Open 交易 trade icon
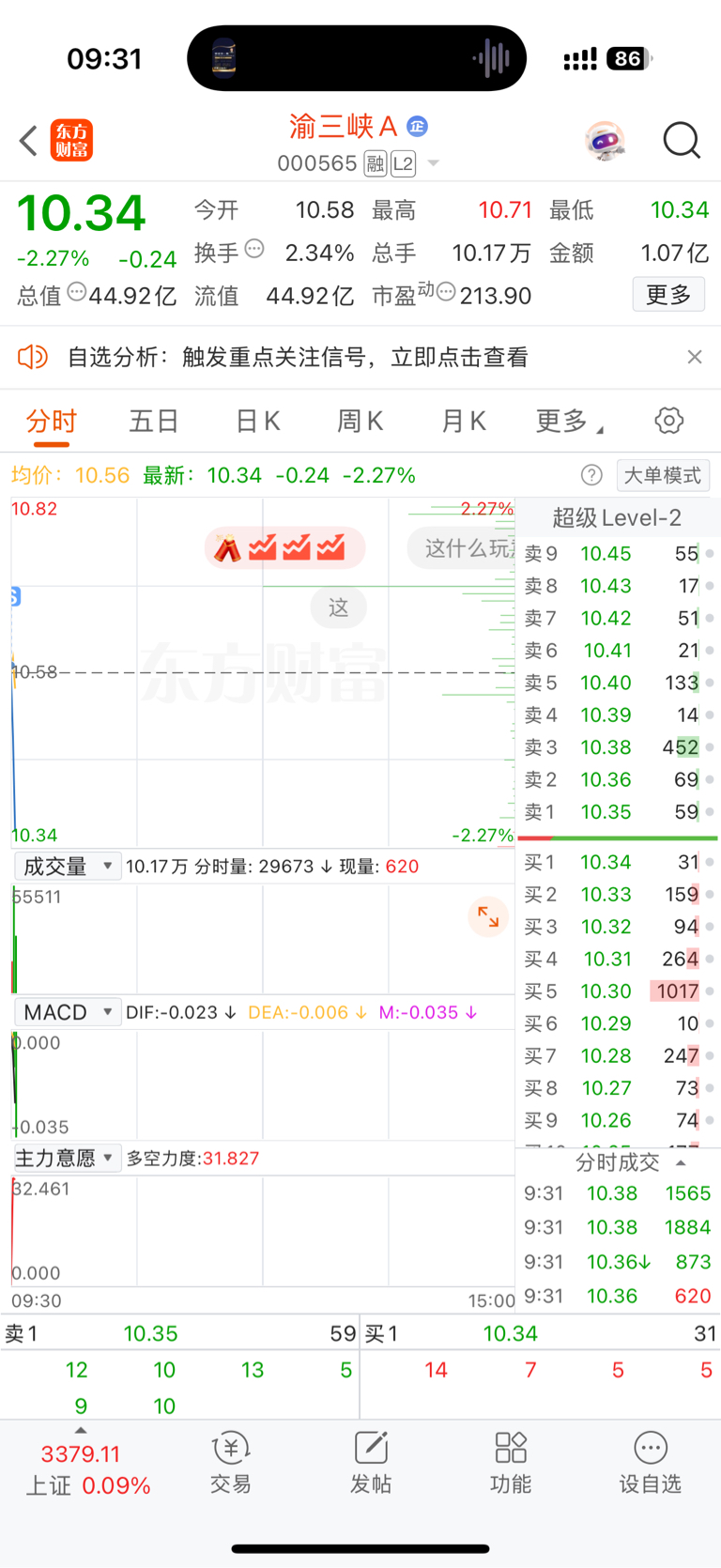The height and width of the screenshot is (1568, 721). (230, 1463)
